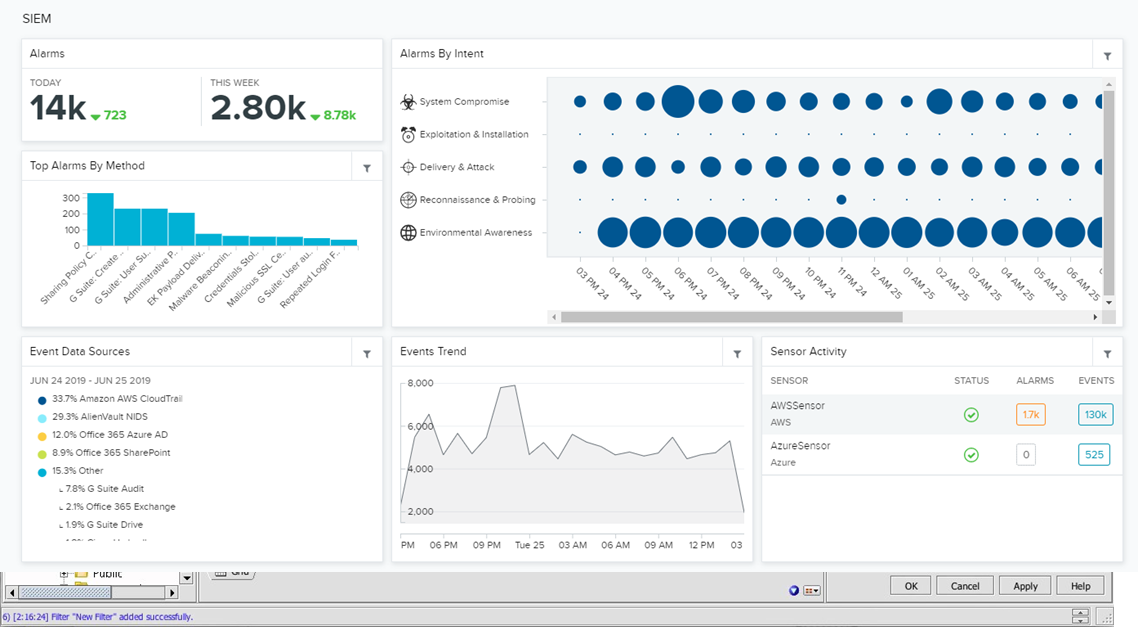The width and height of the screenshot is (1138, 627).
Task: Open the Events Trend filter
Action: pyautogui.click(x=737, y=354)
